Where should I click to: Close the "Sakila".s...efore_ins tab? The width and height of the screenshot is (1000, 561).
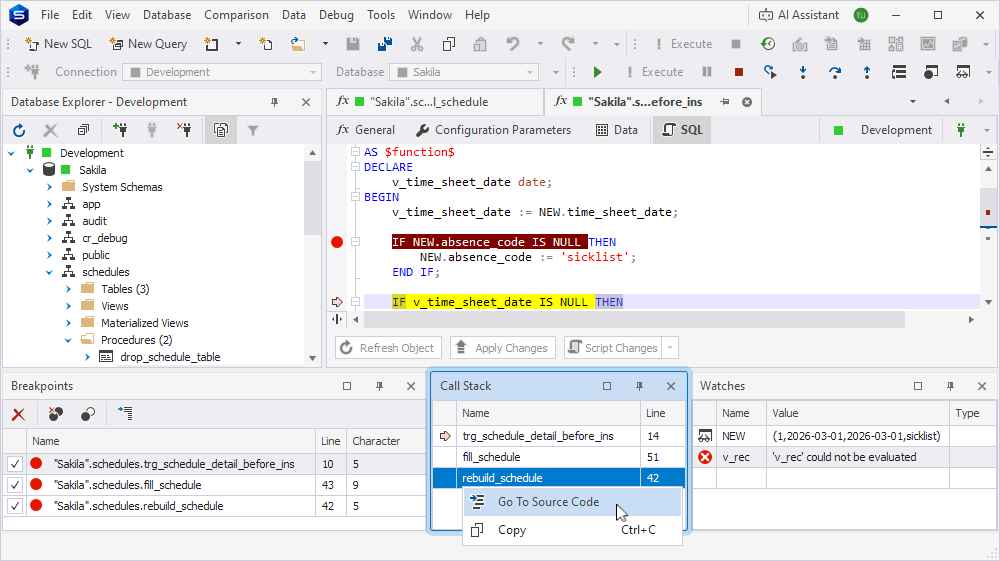pos(747,102)
